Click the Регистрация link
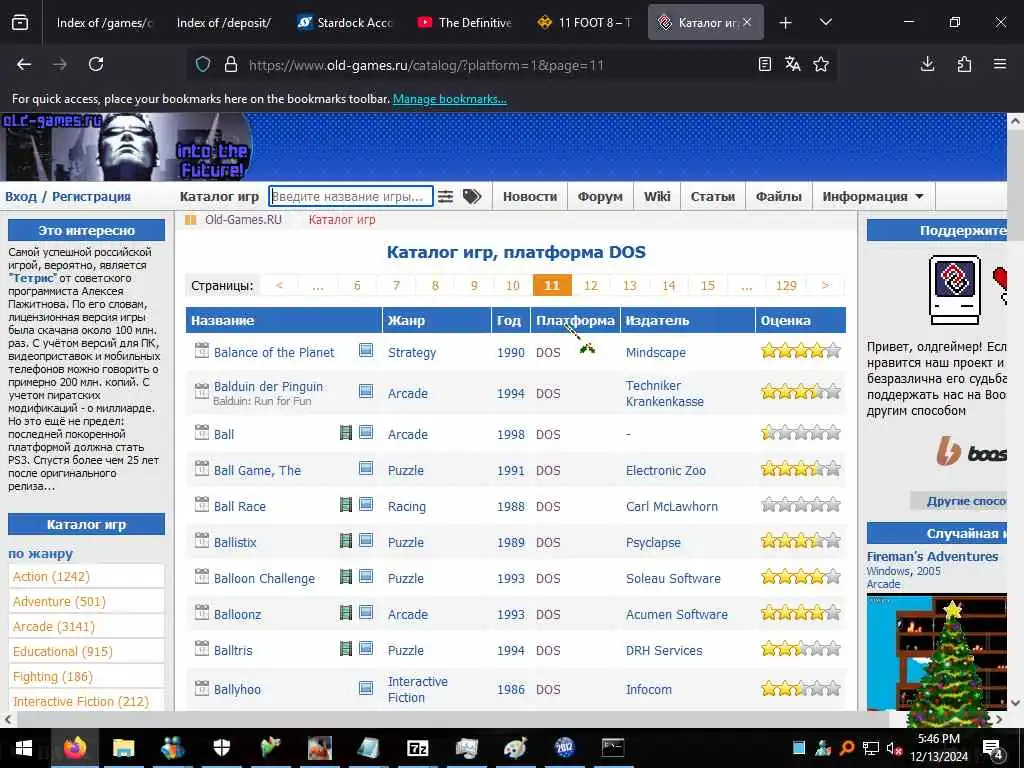Screen dimensions: 1024x768 pyautogui.click(x=91, y=197)
